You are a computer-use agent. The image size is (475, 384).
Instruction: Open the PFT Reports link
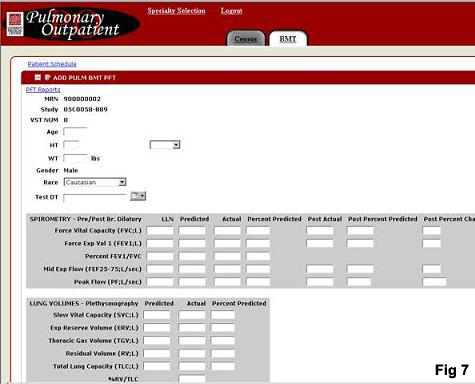click(43, 90)
